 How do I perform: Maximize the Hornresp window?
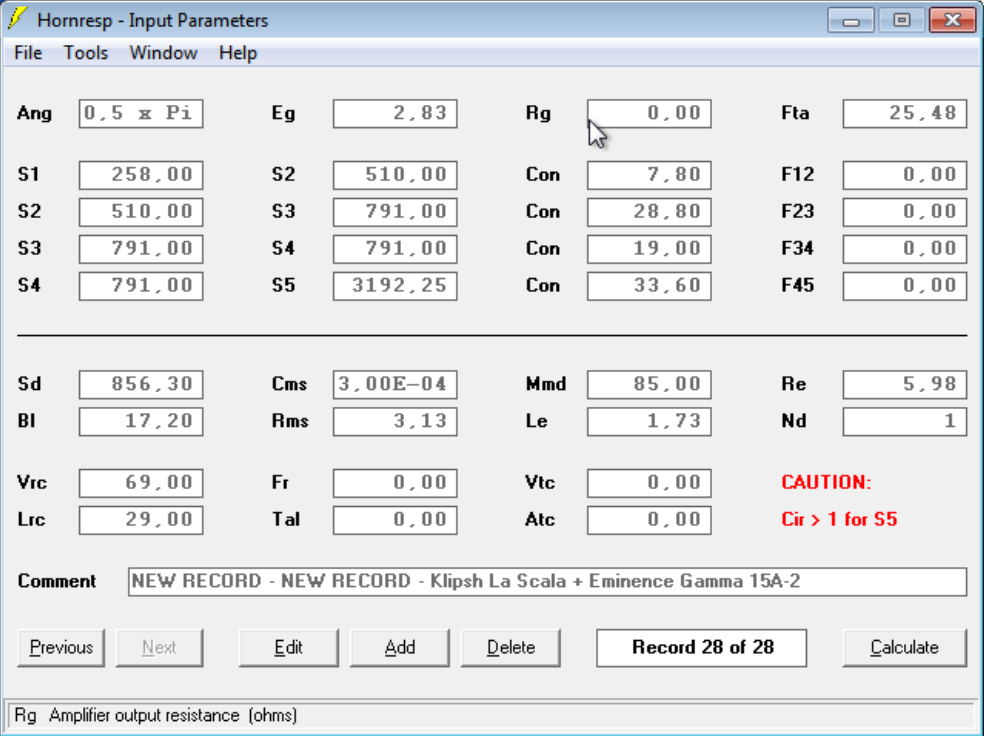(x=902, y=21)
